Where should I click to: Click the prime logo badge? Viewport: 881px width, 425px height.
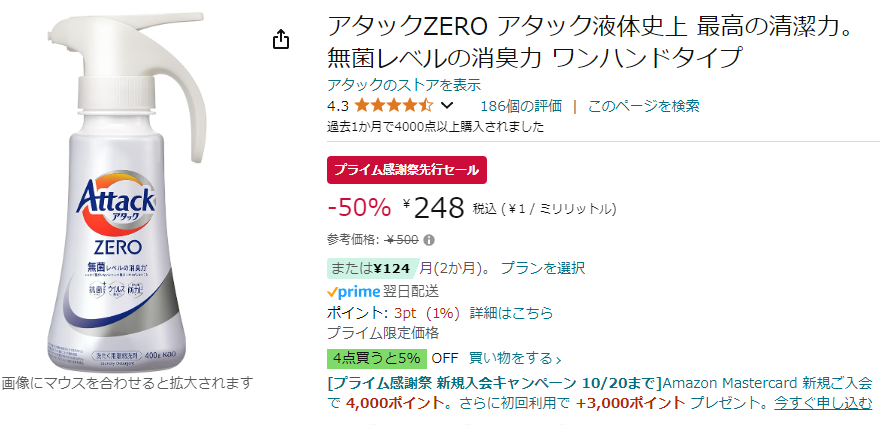point(353,291)
